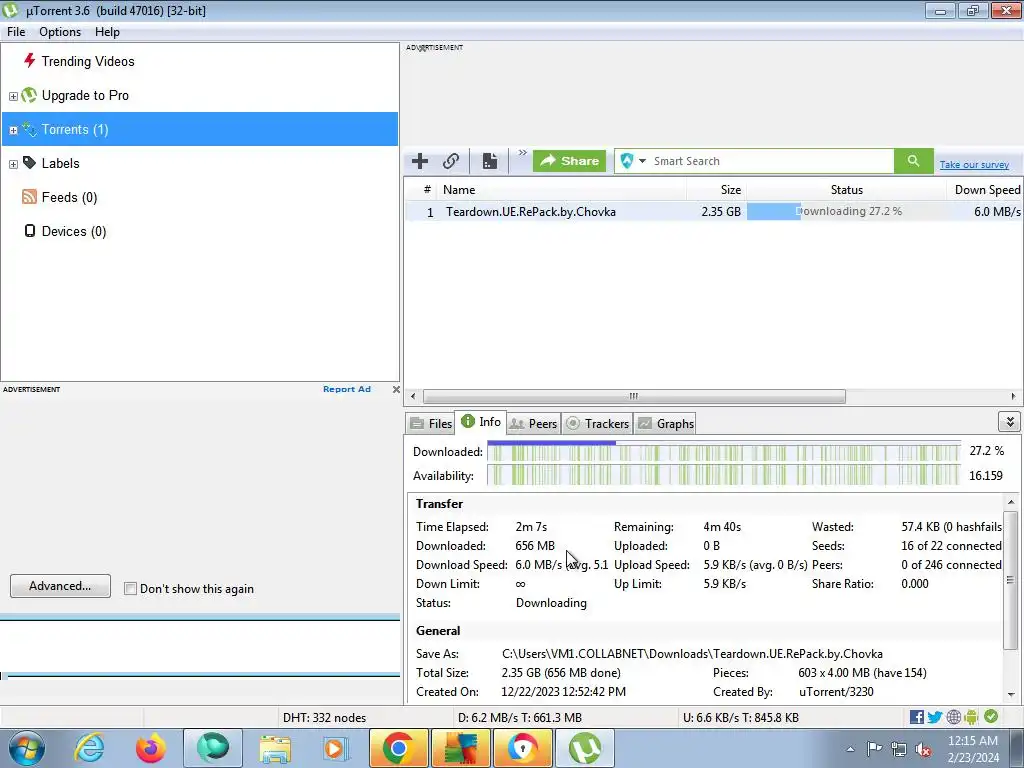This screenshot has height=768, width=1024.
Task: Click the green search magnifier button
Action: (914, 161)
